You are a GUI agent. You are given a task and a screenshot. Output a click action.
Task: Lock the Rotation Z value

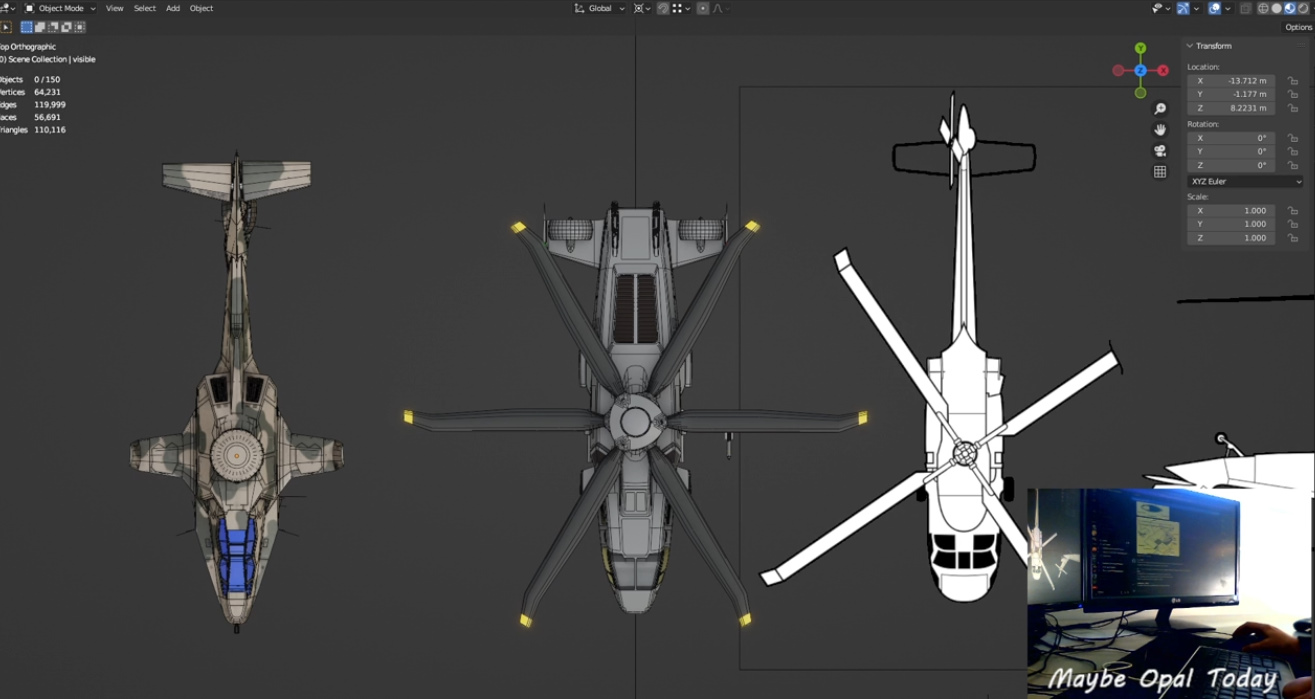tap(1293, 165)
